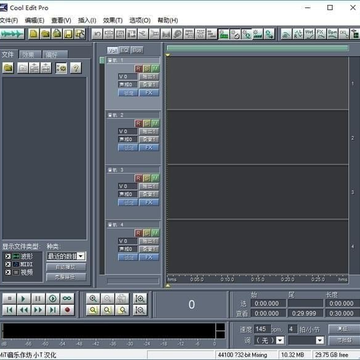Click the FX button on track 3
The image size is (360, 360).
[x=149, y=202]
